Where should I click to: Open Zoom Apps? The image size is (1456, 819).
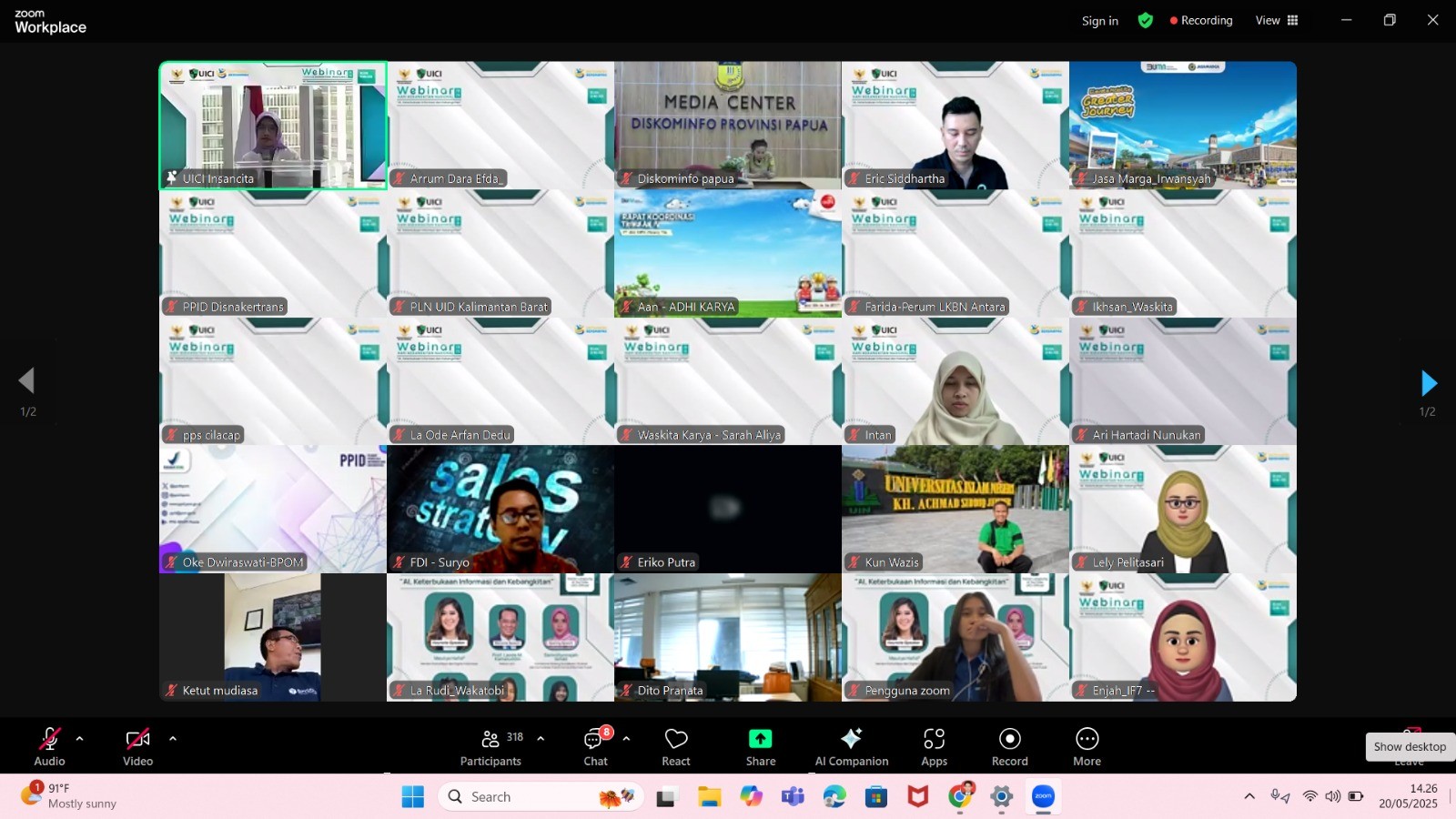935,746
